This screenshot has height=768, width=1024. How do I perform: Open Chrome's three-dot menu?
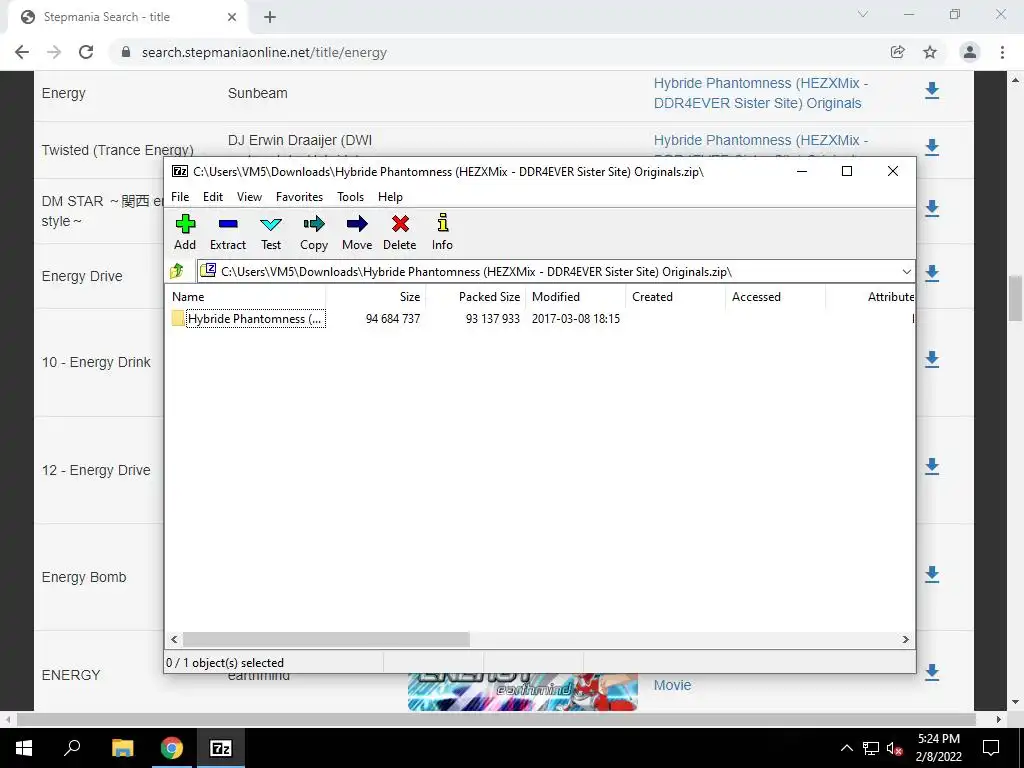[1002, 52]
